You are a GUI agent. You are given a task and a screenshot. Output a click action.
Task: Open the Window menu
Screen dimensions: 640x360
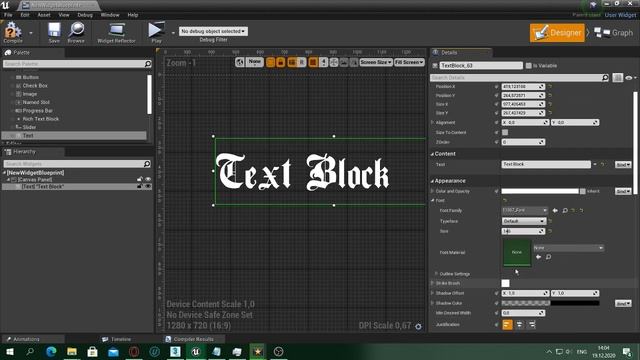[x=110, y=15]
